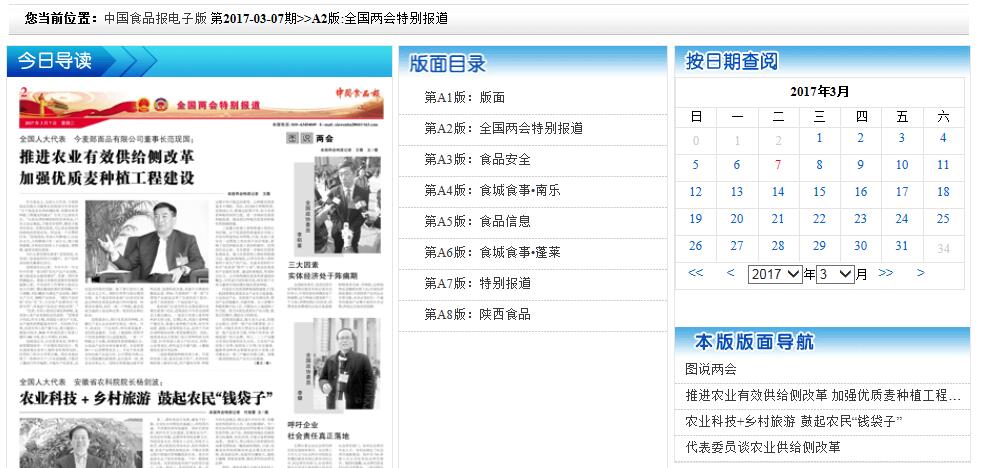Screen dimensions: 993x468
Task: Select calendar date 19
Action: click(x=695, y=219)
